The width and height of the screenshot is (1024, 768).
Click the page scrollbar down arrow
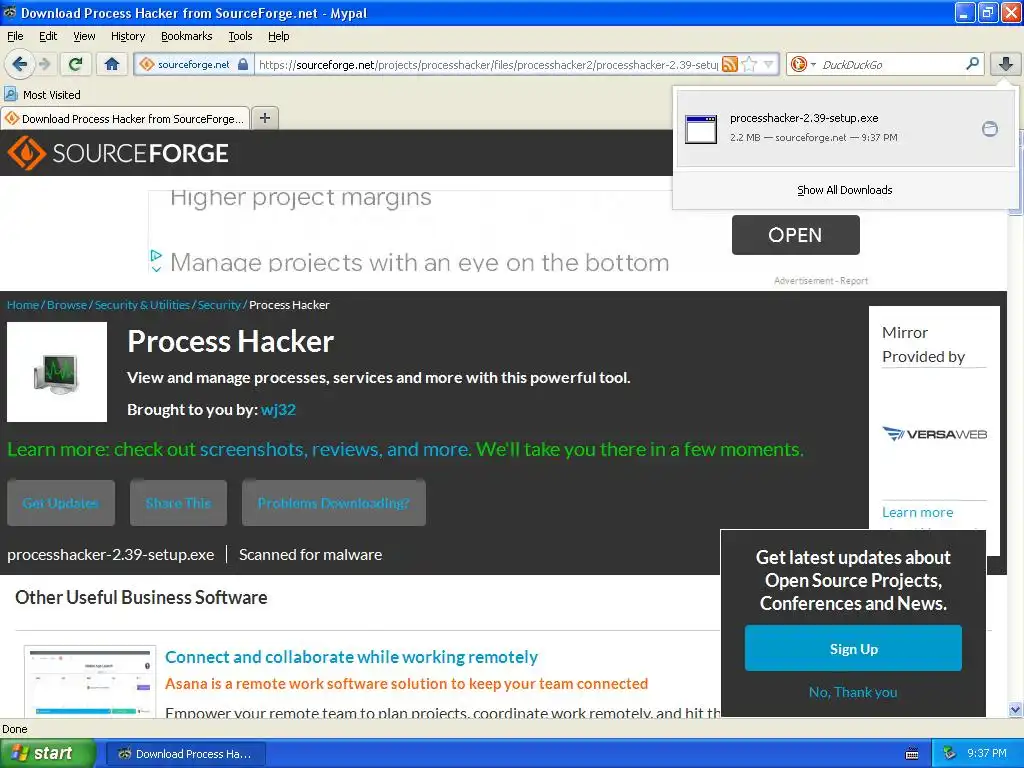(1015, 710)
